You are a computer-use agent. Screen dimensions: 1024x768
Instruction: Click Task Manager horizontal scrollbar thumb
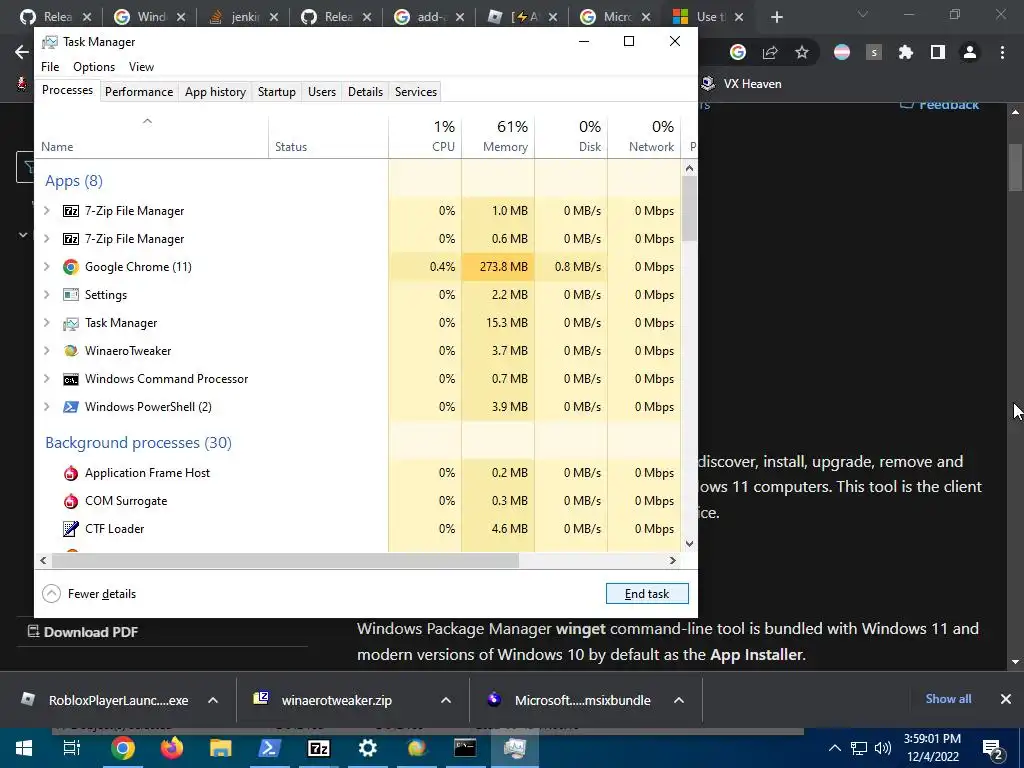click(285, 560)
